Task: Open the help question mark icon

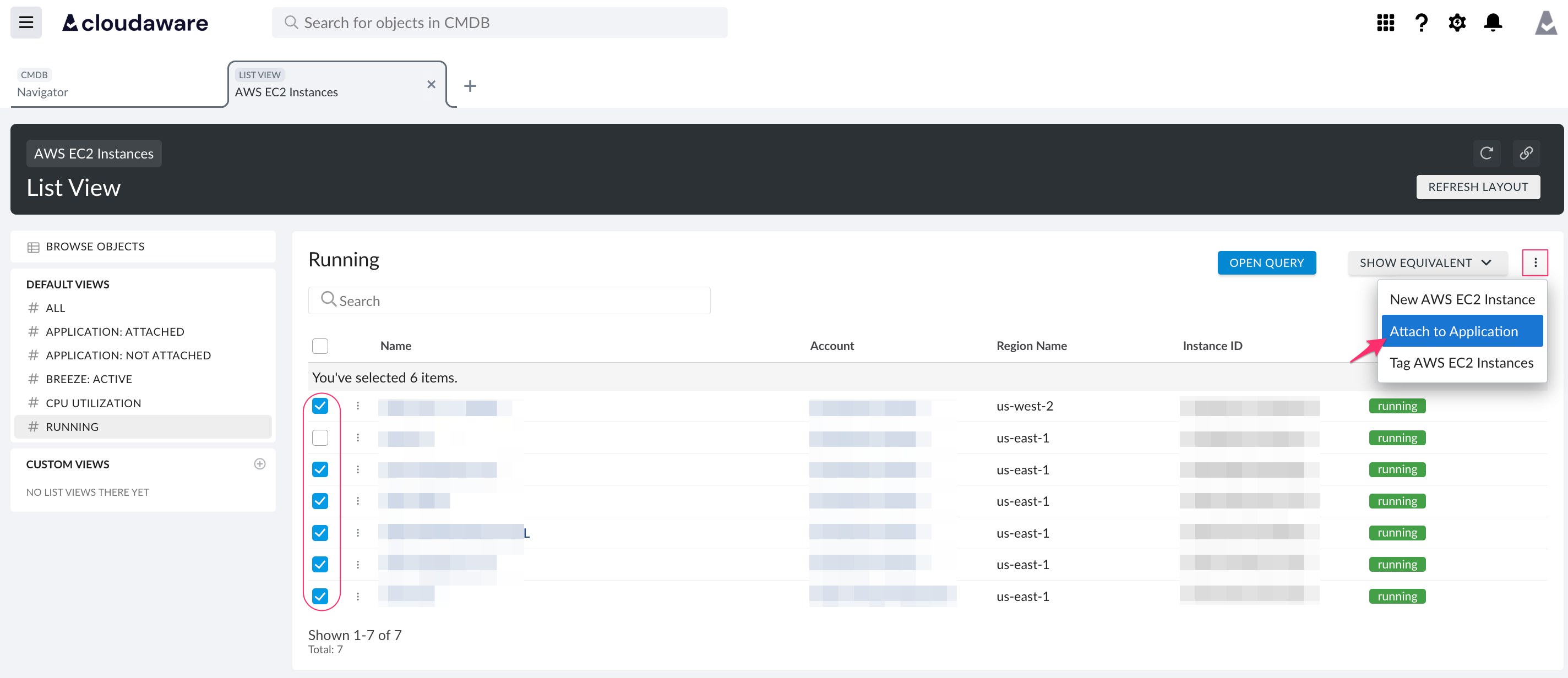Action: 1422,23
